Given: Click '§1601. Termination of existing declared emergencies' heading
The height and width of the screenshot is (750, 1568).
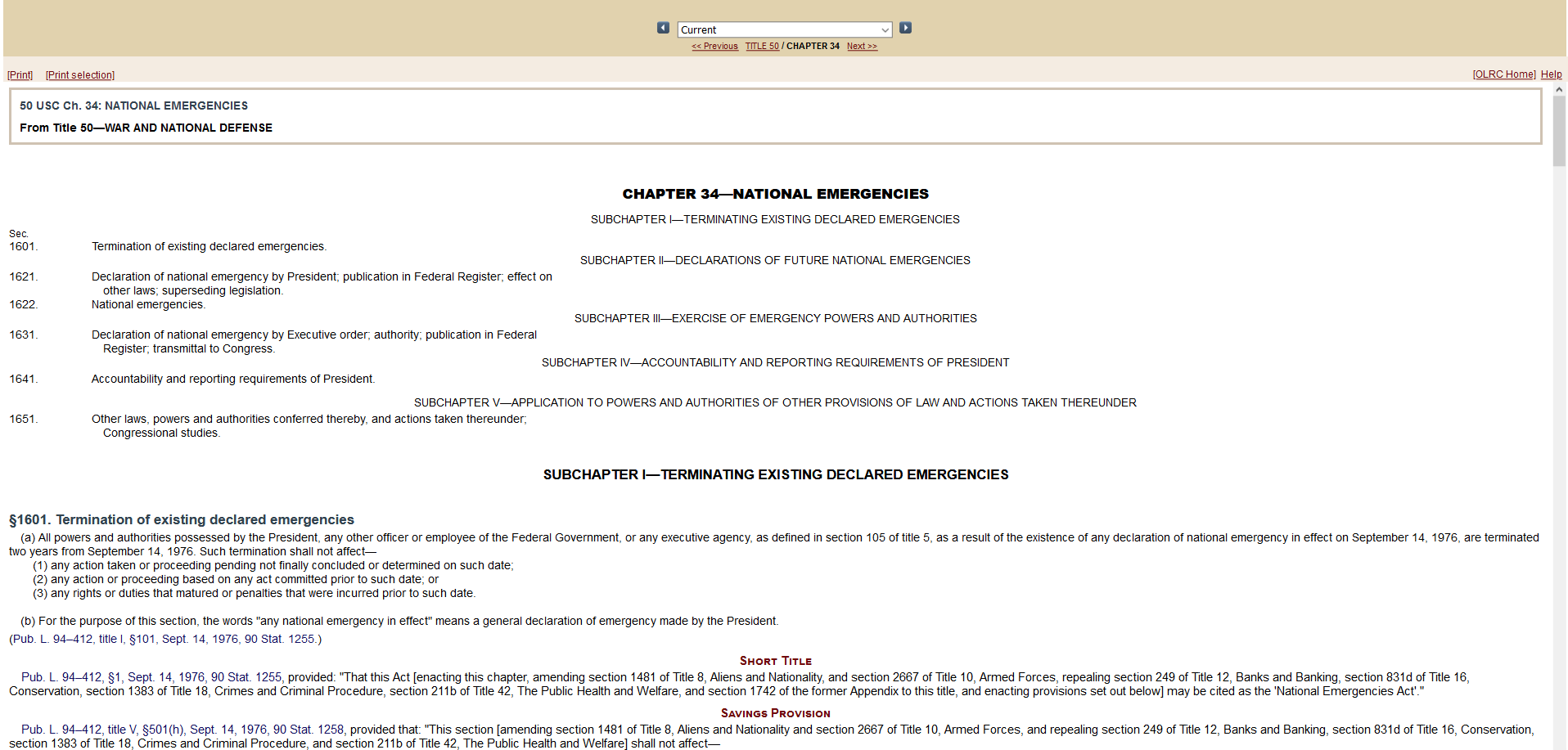Looking at the screenshot, I should 182,519.
